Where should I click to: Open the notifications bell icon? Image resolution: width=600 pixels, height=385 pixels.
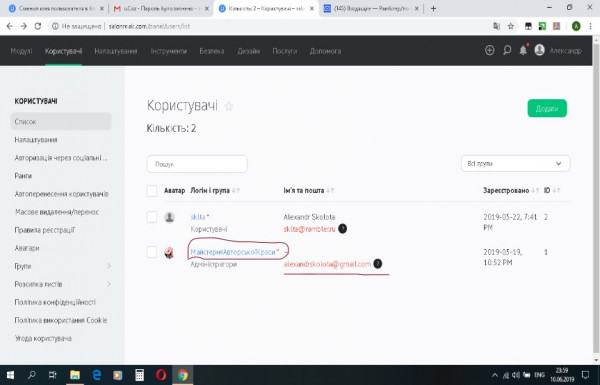click(523, 50)
